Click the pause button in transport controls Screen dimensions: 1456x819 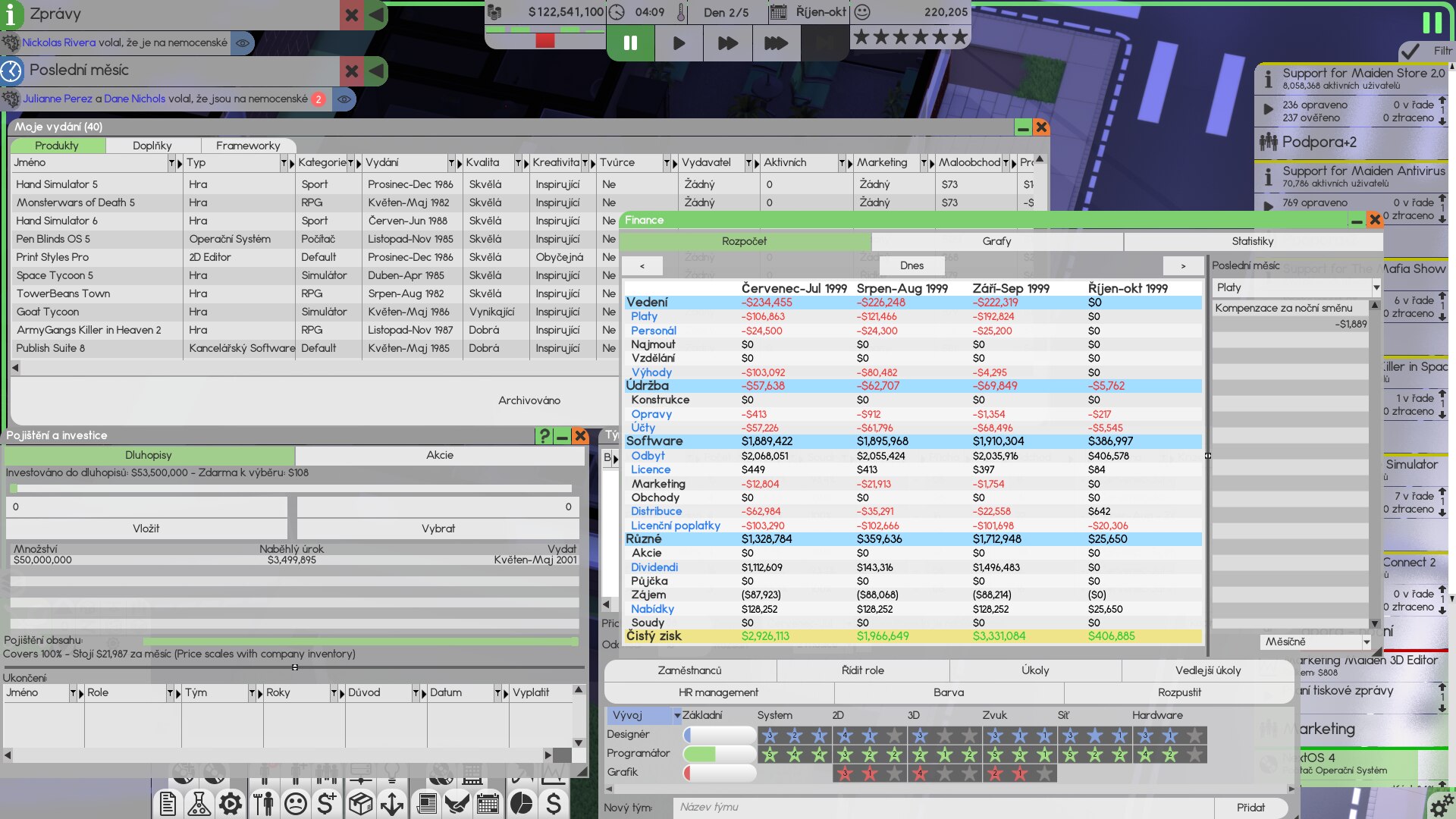[x=630, y=42]
